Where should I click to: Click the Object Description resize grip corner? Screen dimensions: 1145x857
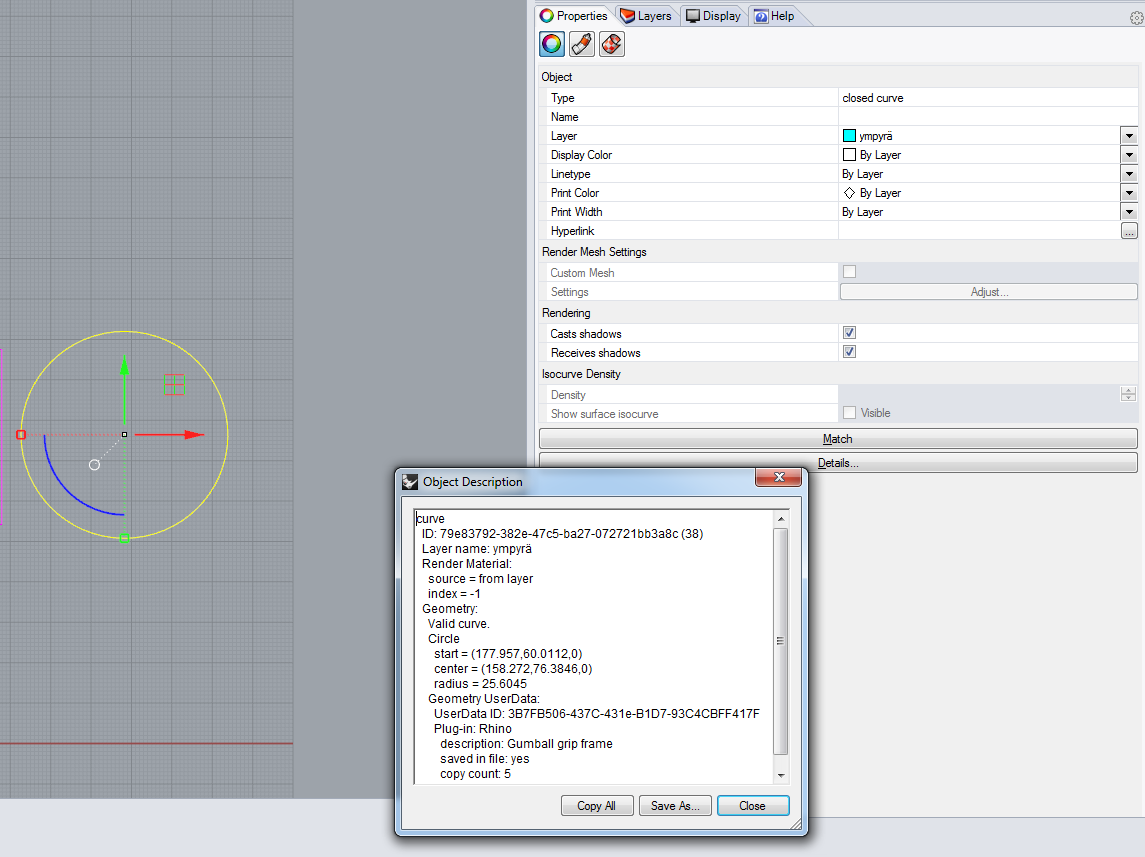[796, 824]
